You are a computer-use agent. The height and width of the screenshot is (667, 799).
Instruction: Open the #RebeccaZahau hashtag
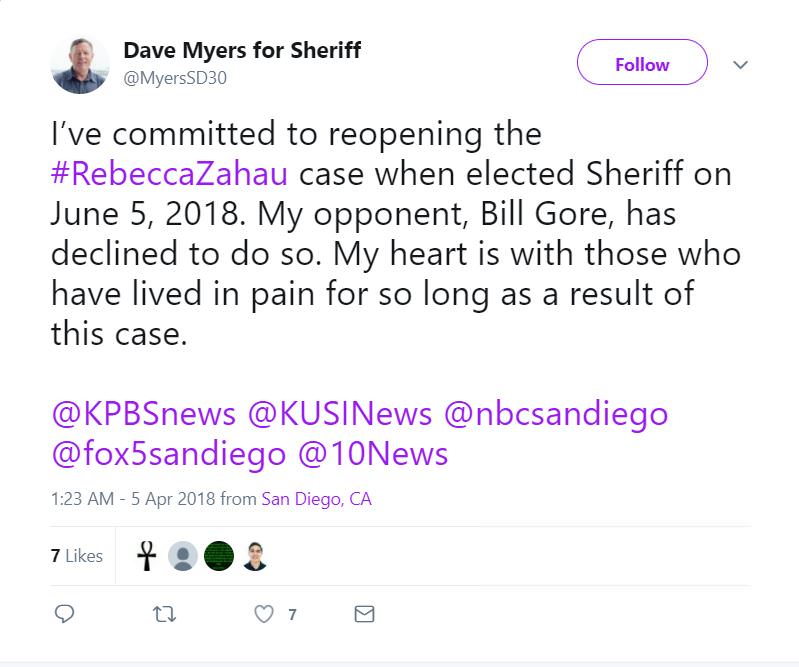coord(170,173)
